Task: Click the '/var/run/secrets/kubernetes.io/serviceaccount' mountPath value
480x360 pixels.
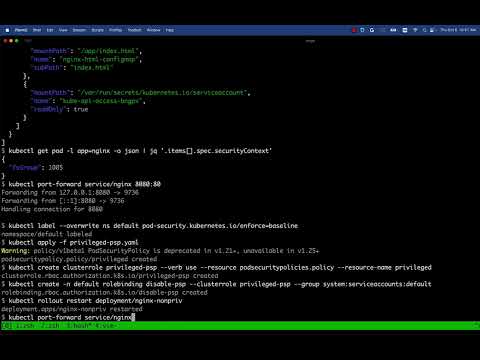Action: (163, 93)
